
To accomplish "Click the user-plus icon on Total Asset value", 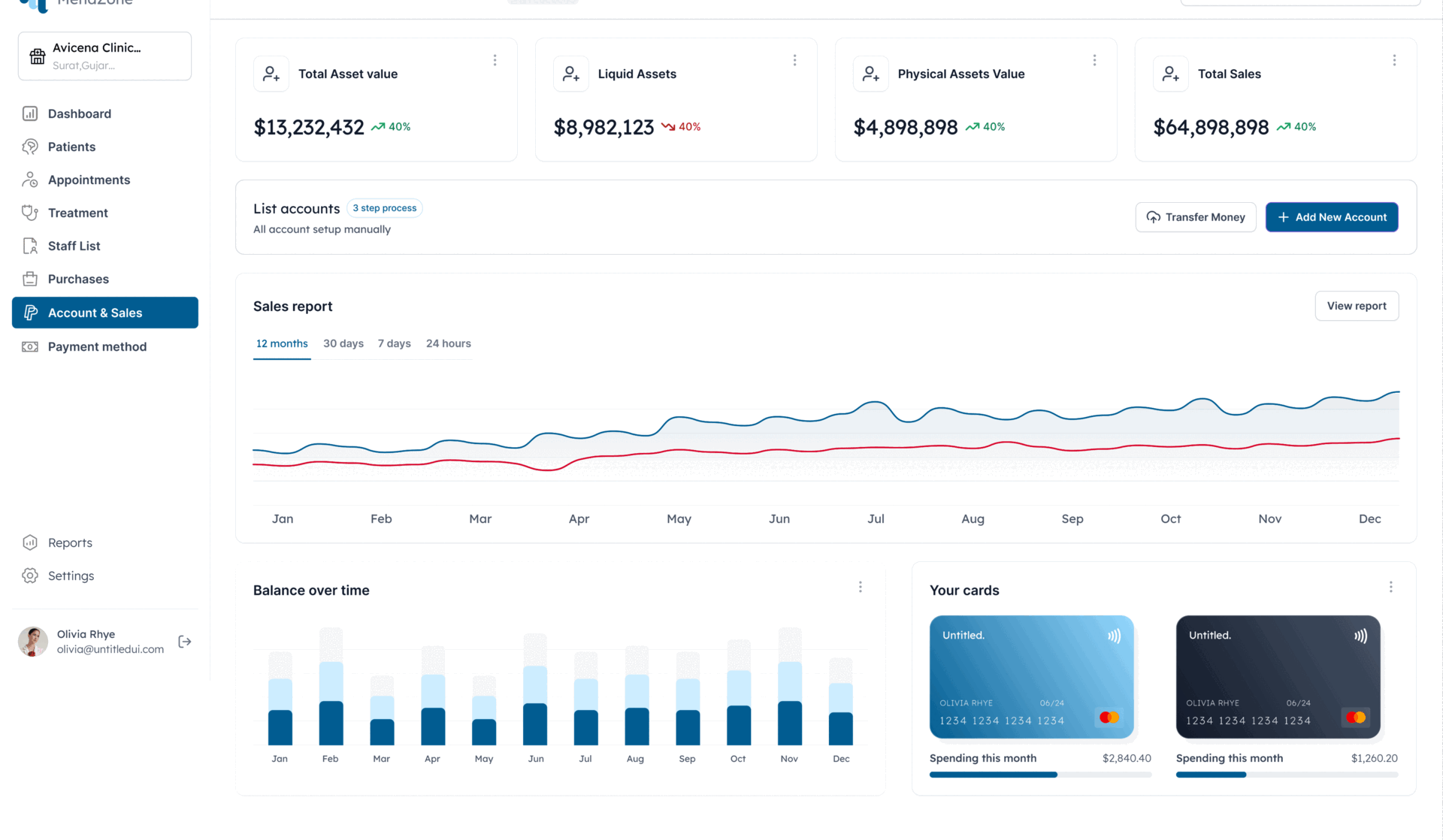I will [271, 74].
